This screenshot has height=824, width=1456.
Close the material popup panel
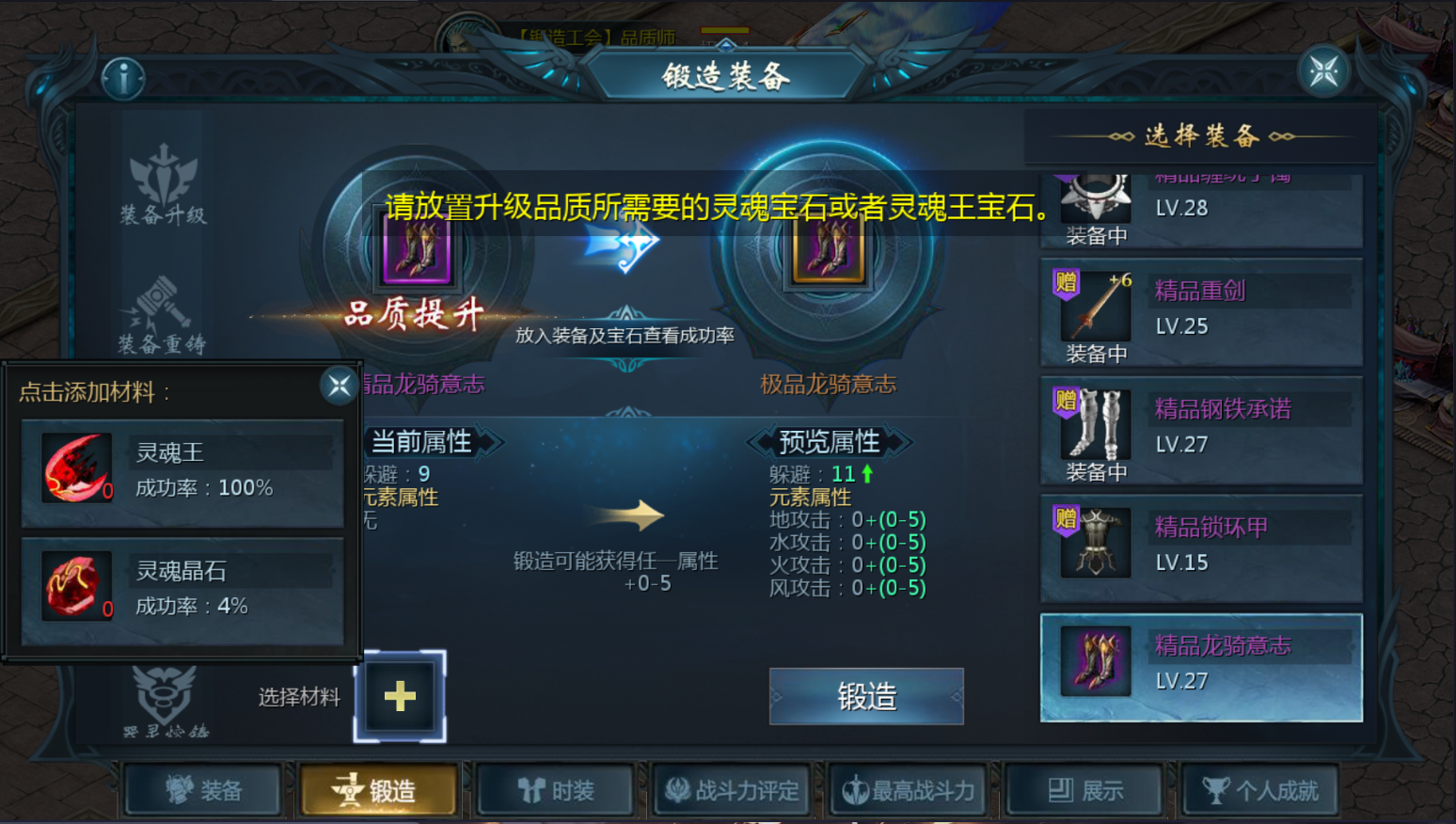click(339, 385)
